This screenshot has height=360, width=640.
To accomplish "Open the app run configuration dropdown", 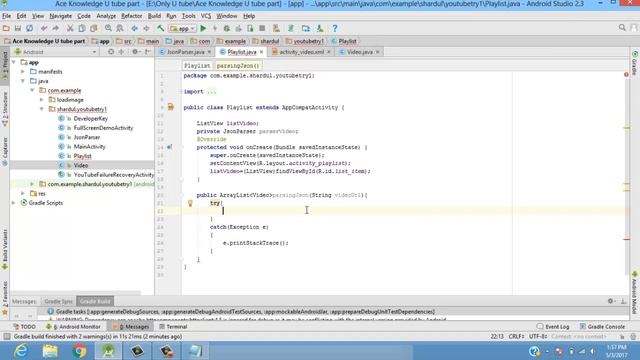I will [x=183, y=29].
